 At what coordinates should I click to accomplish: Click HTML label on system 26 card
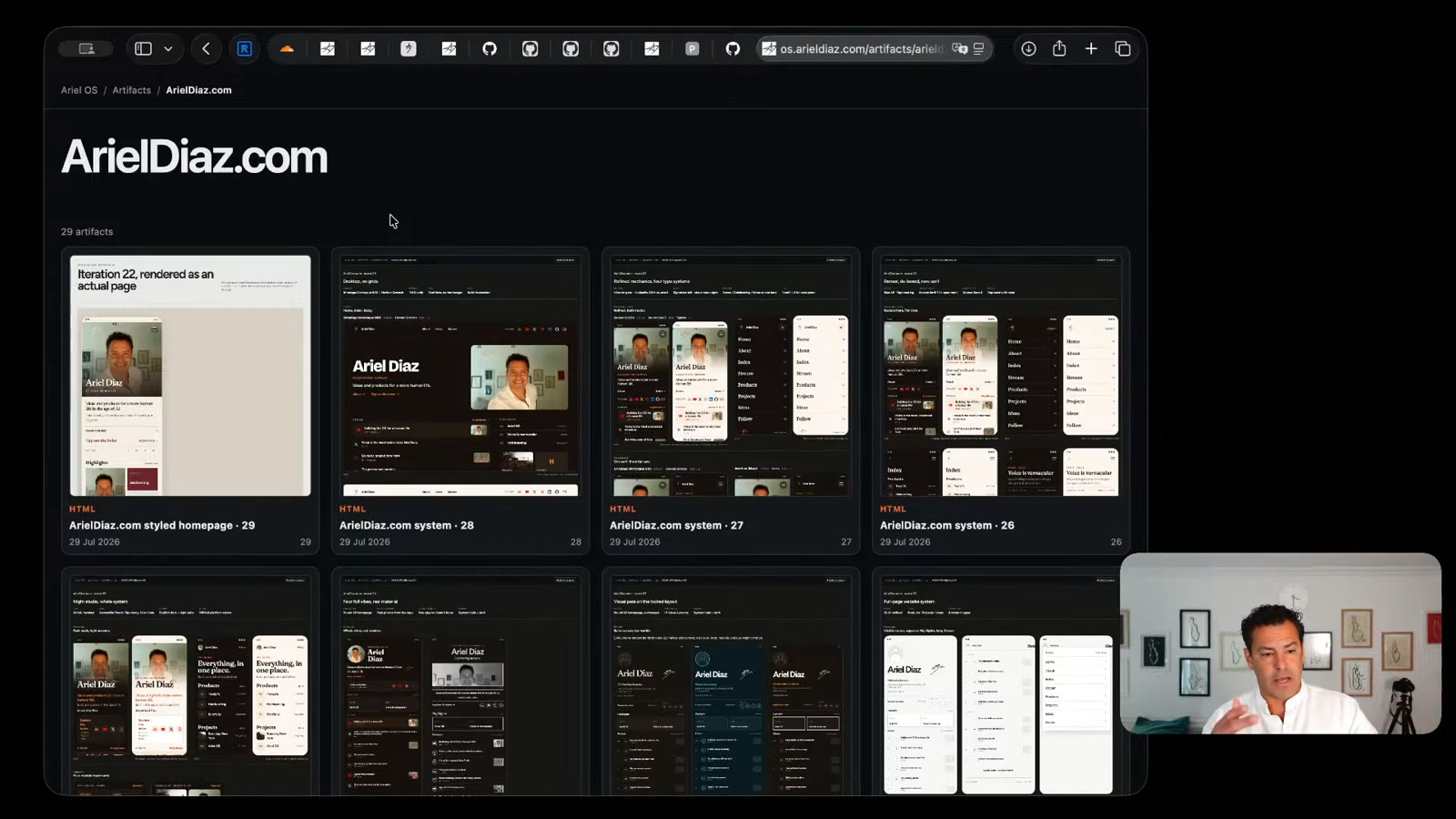tap(893, 509)
